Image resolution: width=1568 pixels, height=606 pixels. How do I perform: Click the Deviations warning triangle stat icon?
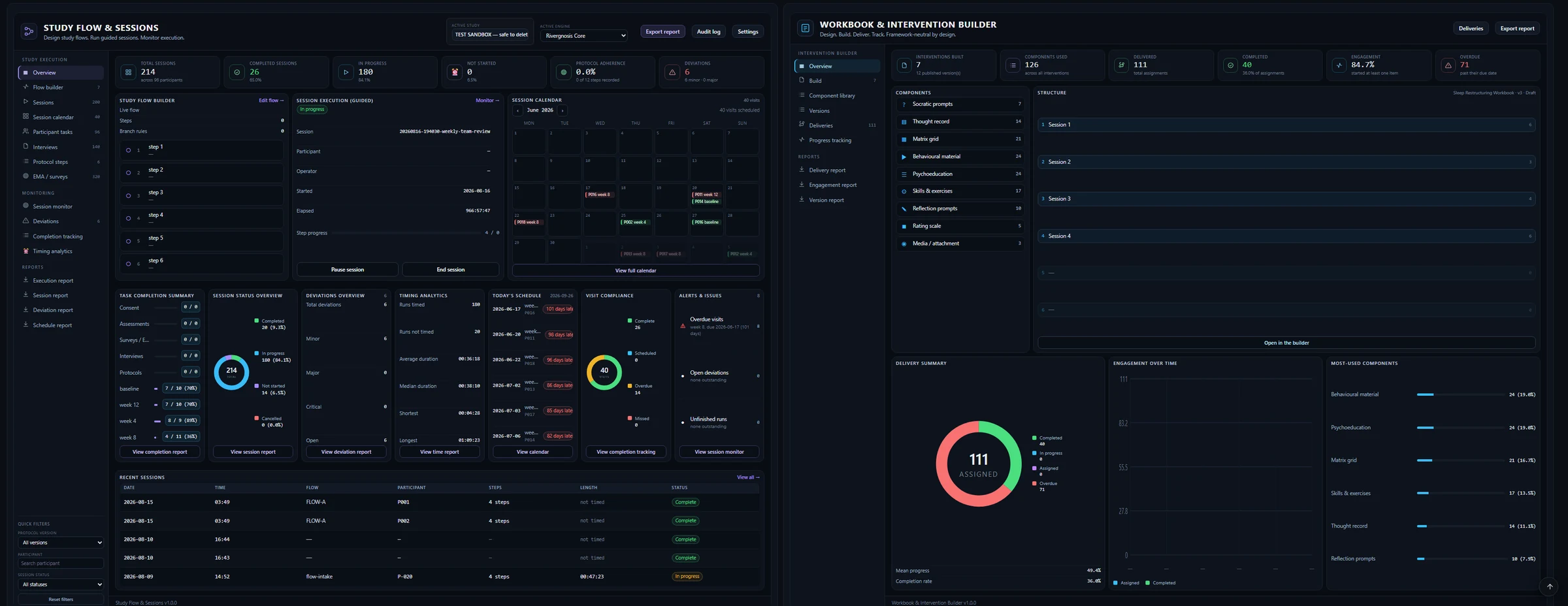click(x=672, y=72)
